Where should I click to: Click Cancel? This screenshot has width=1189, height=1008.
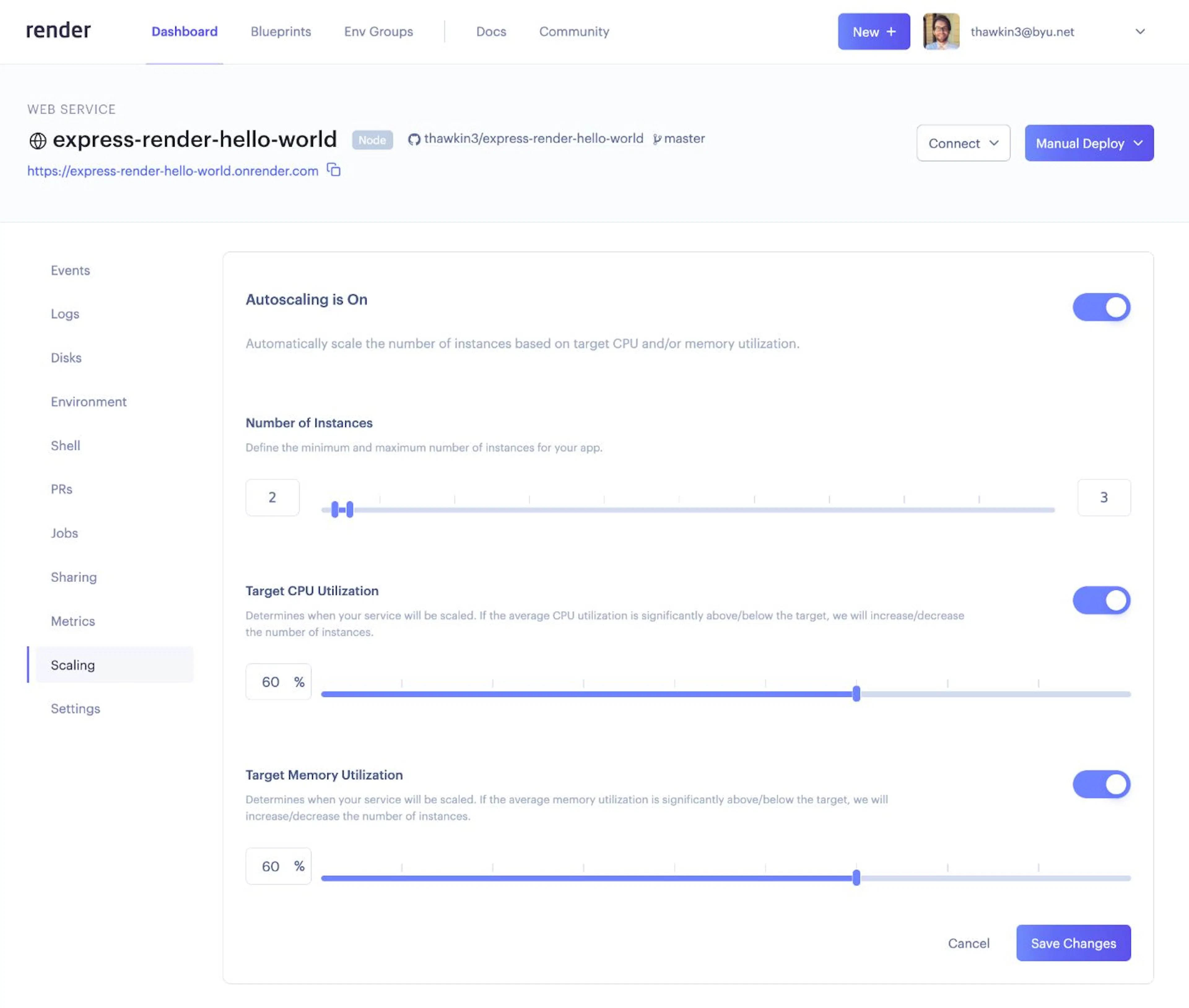click(x=968, y=943)
